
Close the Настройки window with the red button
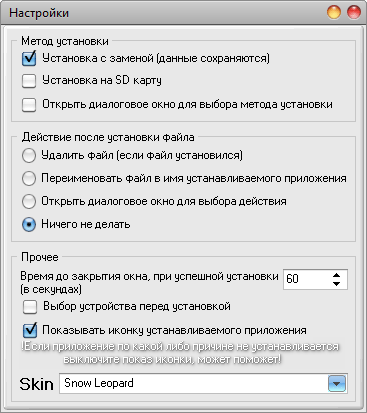point(354,12)
